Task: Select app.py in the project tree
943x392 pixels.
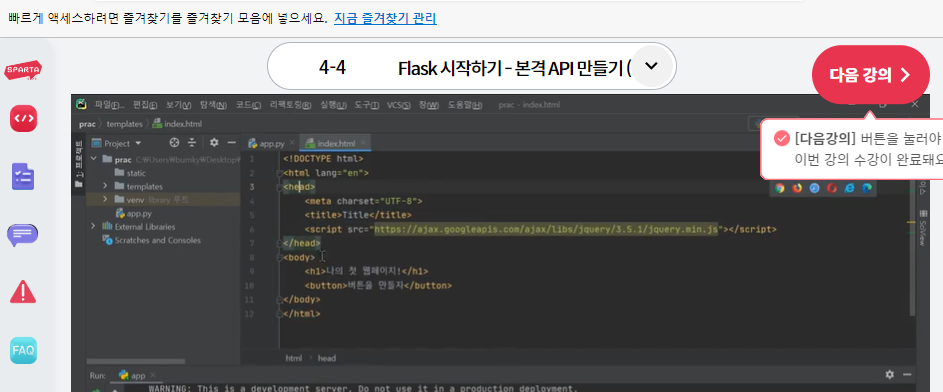Action: pyautogui.click(x=133, y=213)
